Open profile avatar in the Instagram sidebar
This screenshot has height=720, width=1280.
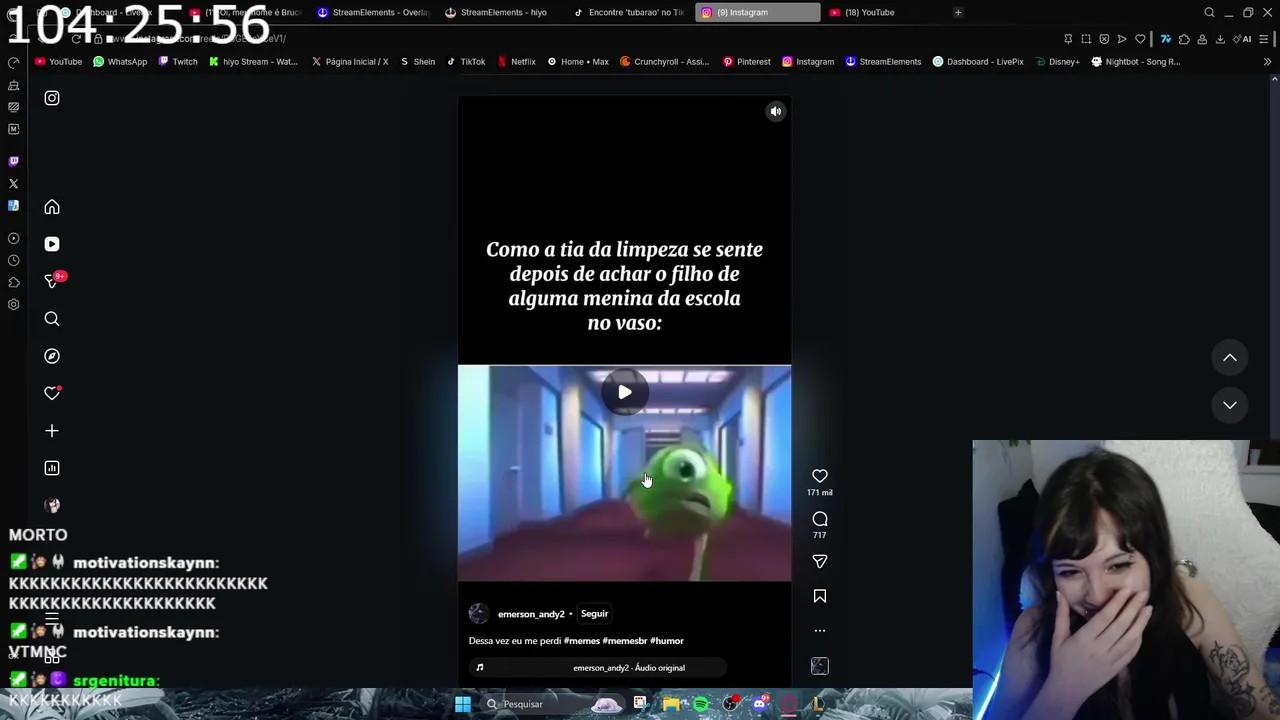[52, 506]
